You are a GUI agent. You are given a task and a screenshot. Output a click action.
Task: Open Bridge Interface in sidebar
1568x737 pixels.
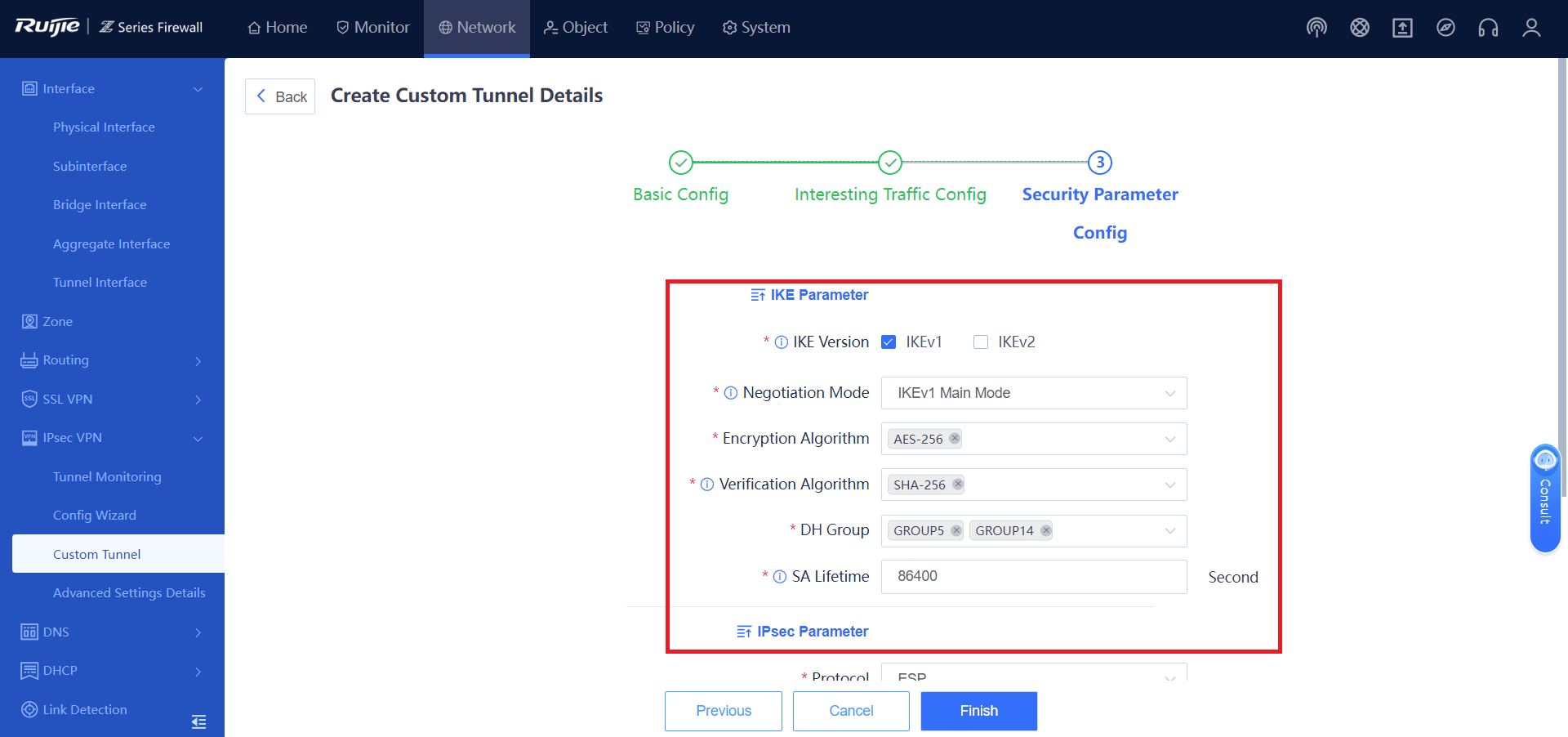click(100, 205)
